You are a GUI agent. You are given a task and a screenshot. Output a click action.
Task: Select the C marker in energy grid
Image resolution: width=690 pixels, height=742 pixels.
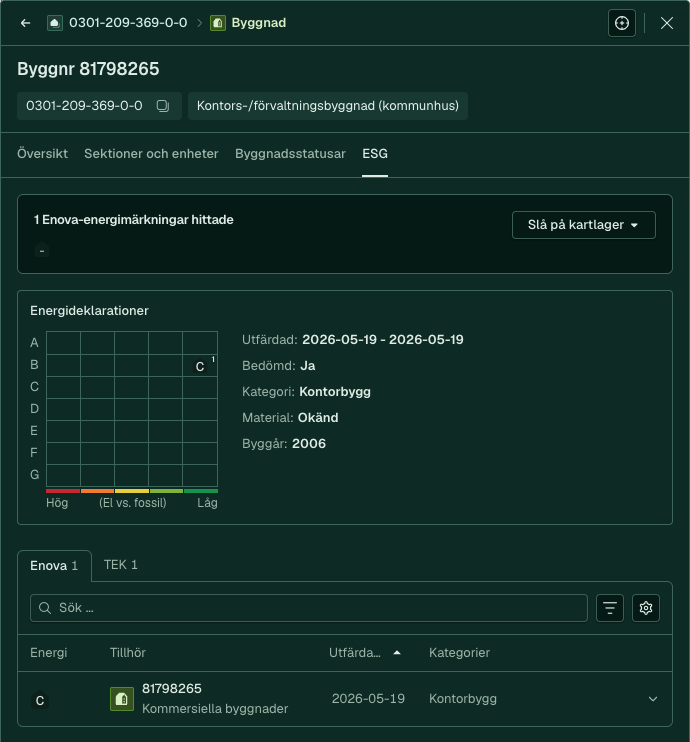[200, 367]
